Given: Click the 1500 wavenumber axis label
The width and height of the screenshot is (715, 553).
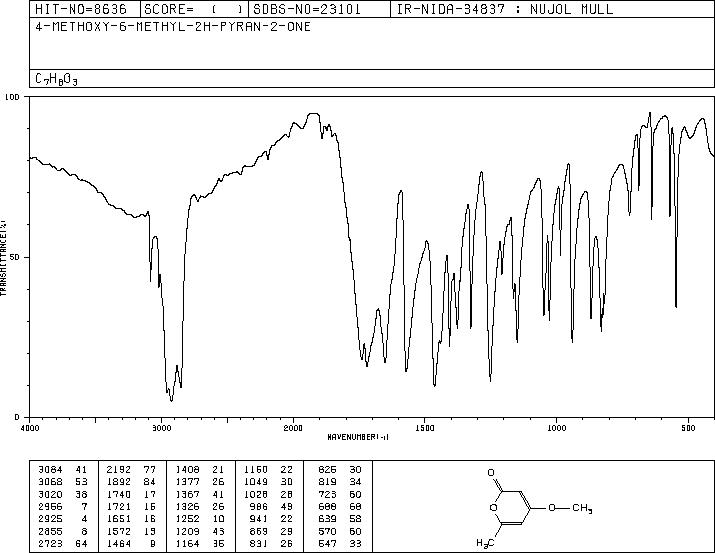Looking at the screenshot, I should 425,428.
